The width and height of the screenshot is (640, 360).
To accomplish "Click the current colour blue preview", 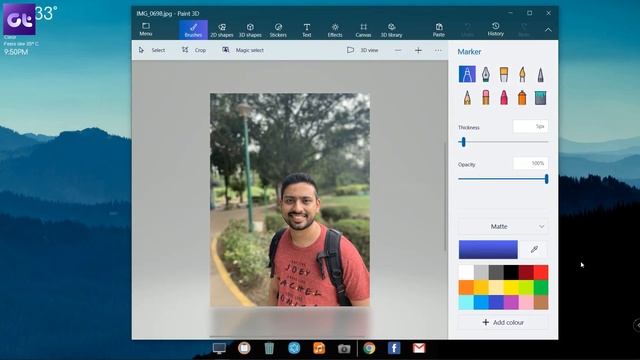I will (488, 249).
